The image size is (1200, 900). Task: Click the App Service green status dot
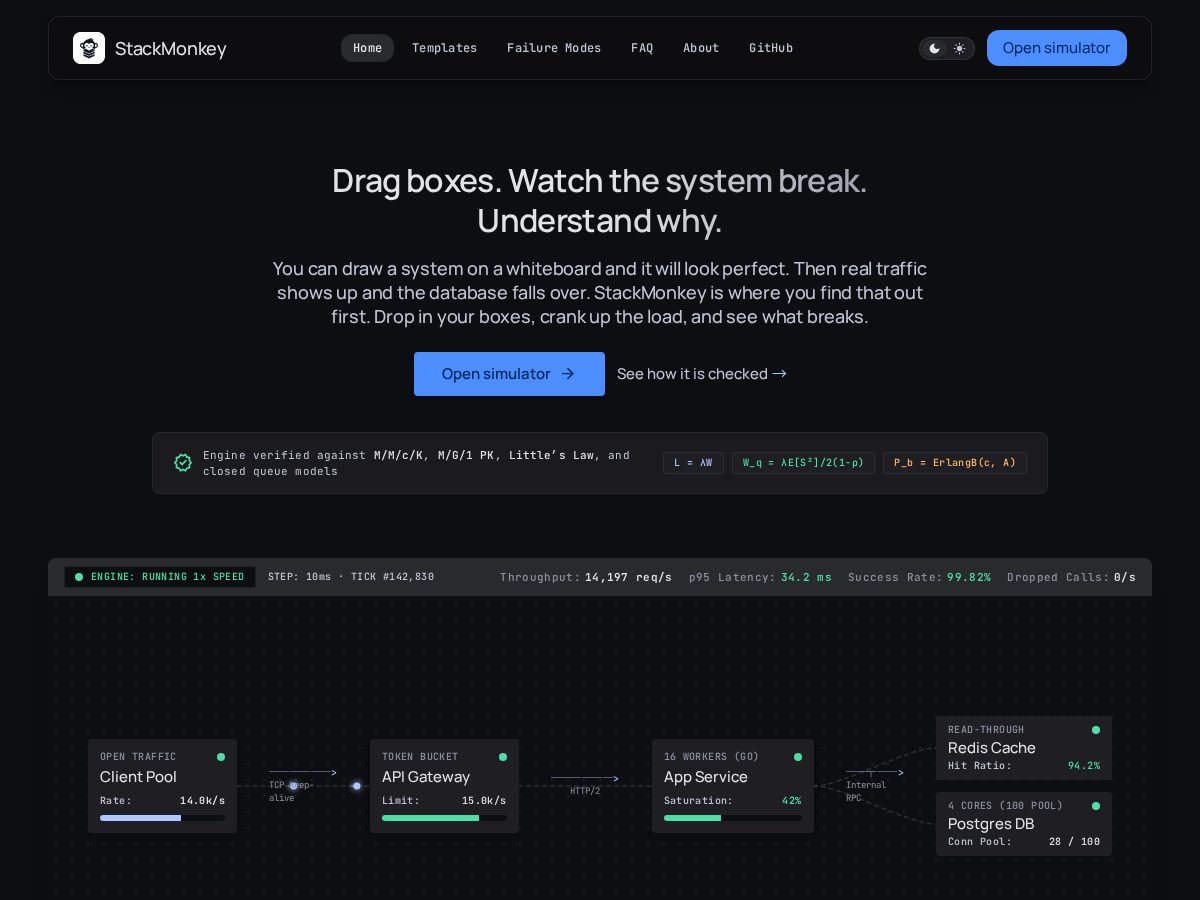tap(798, 757)
